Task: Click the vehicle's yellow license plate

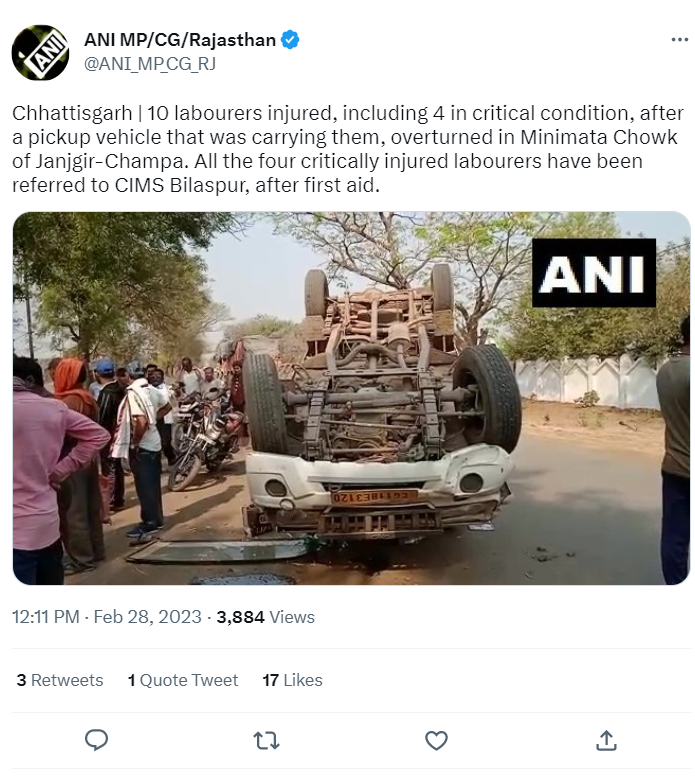Action: [374, 497]
